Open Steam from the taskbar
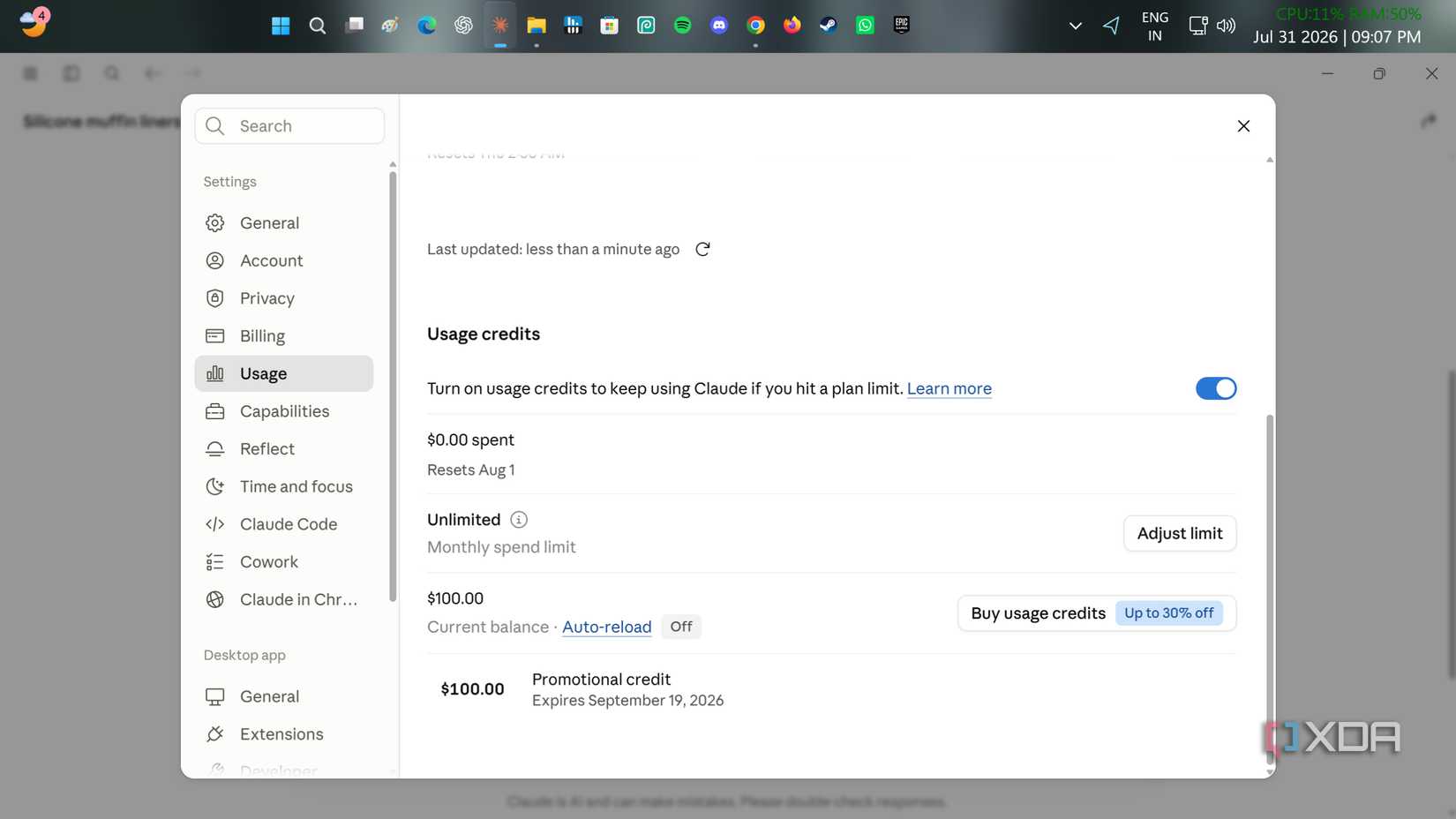This screenshot has height=819, width=1456. point(829,26)
